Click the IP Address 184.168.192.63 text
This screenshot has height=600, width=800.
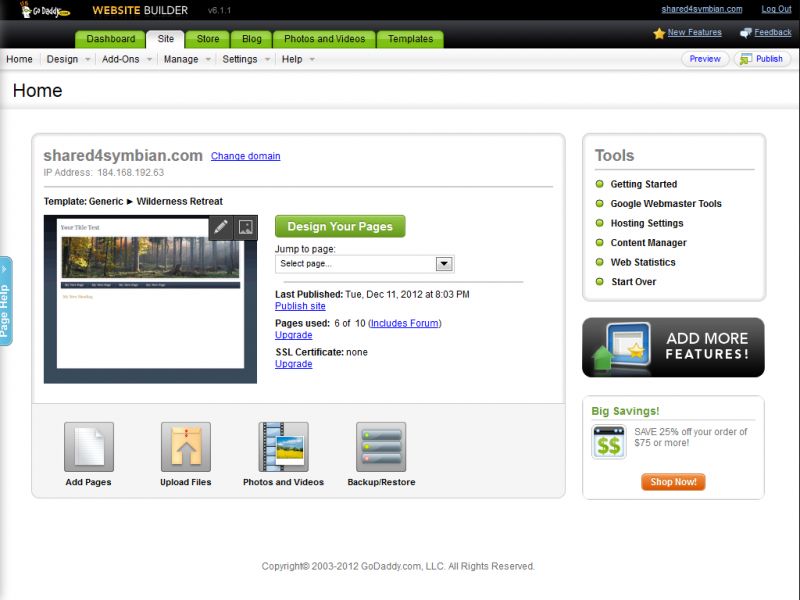[x=104, y=172]
